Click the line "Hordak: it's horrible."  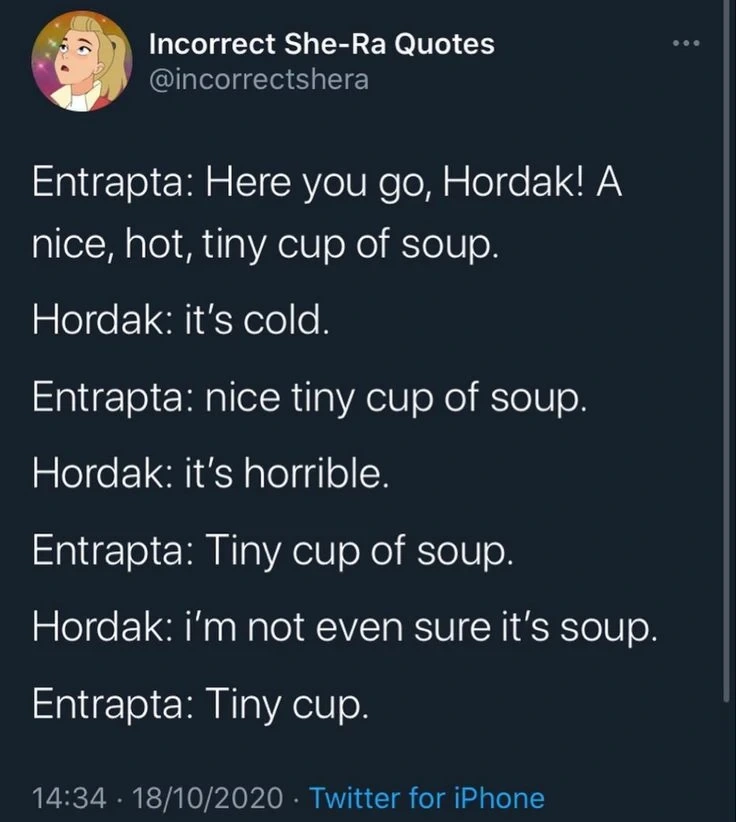pyautogui.click(x=211, y=473)
